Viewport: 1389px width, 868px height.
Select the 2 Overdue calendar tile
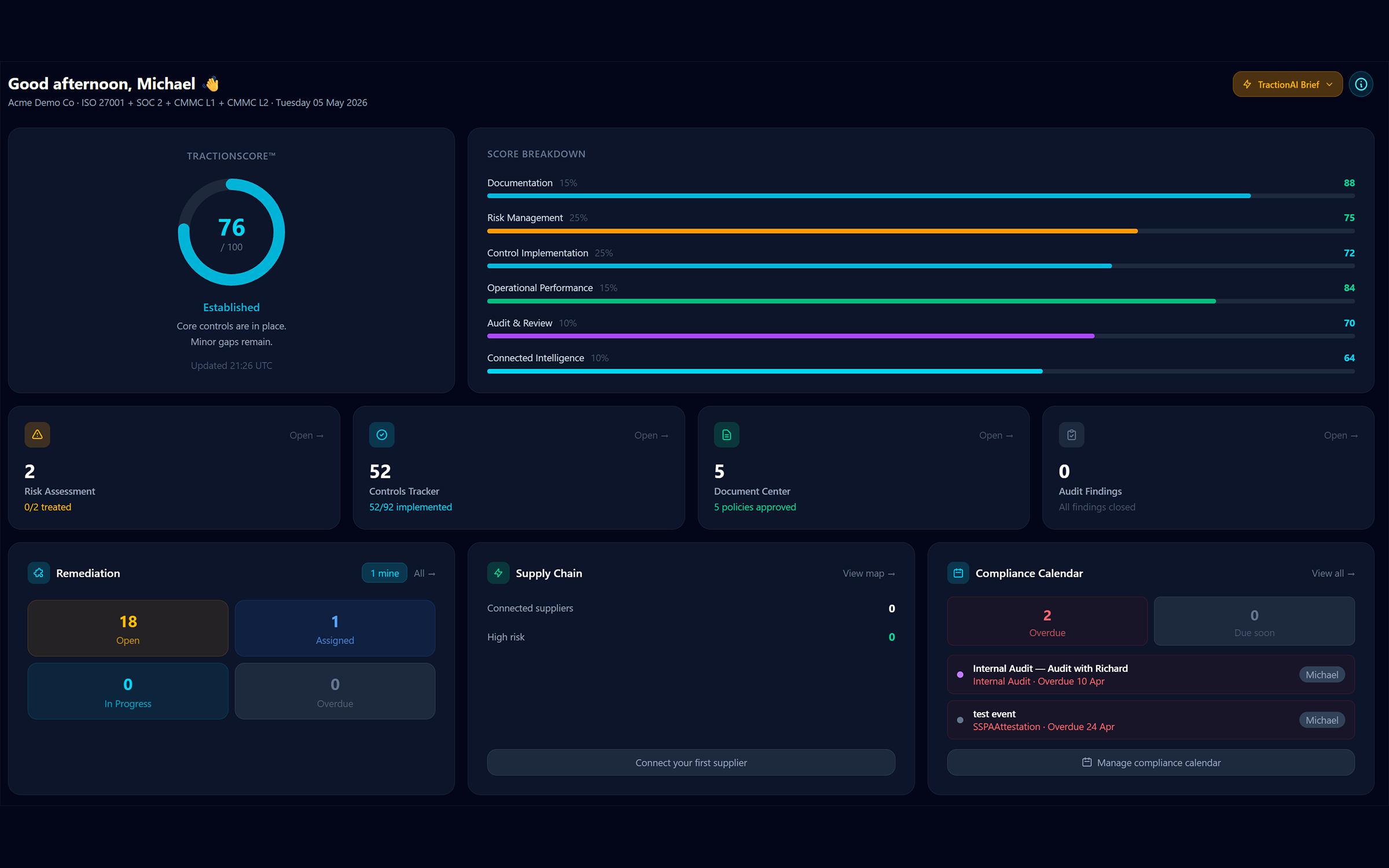click(x=1047, y=621)
